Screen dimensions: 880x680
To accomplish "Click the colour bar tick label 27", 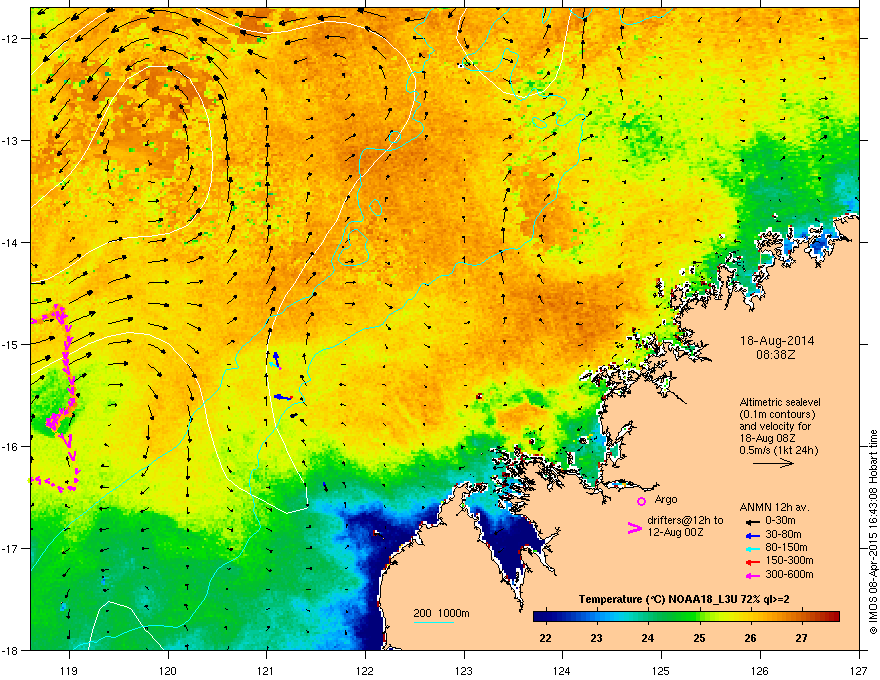I will point(801,638).
